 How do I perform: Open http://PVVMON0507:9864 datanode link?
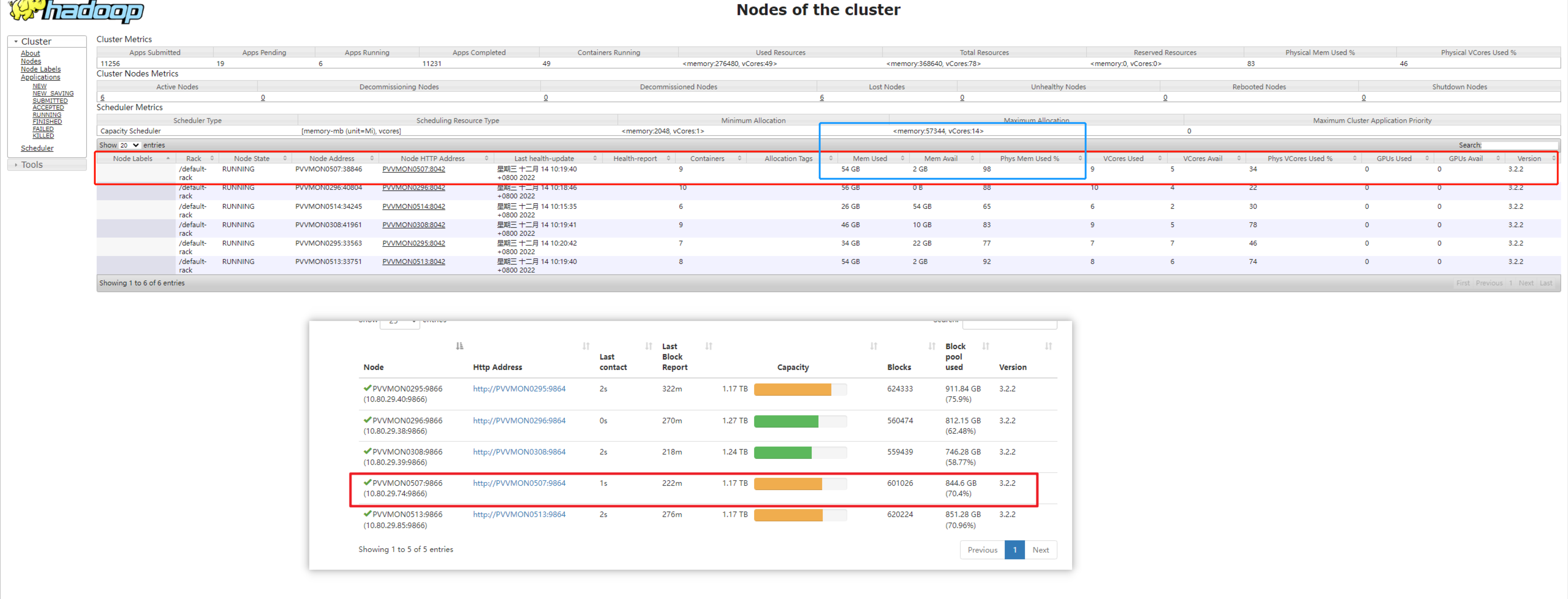(x=519, y=483)
